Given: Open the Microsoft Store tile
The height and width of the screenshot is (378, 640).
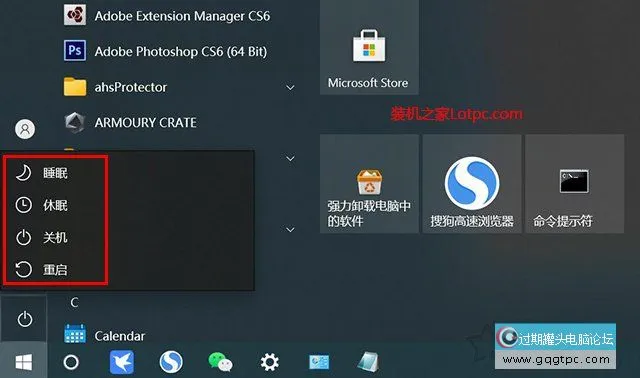Looking at the screenshot, I should pos(369,47).
